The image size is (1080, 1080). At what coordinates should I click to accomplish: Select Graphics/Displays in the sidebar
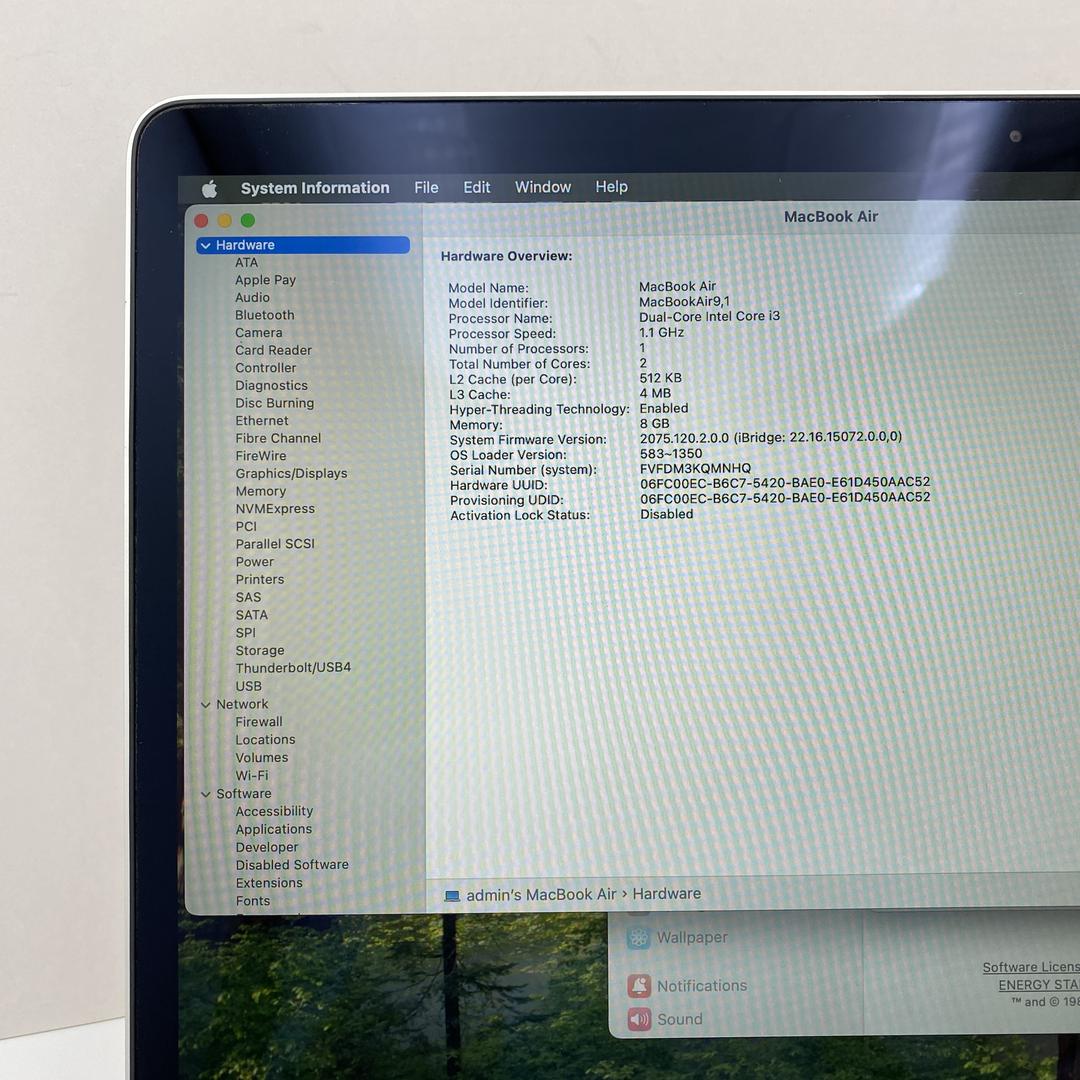(291, 474)
